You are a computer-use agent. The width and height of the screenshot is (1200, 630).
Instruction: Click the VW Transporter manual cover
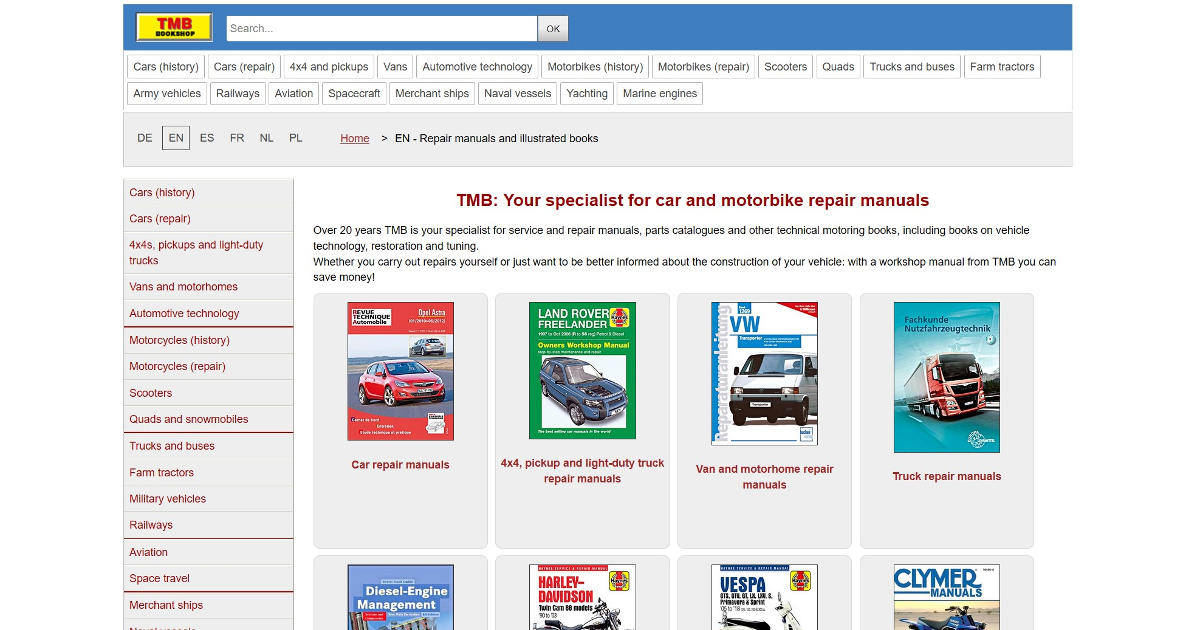pos(764,374)
